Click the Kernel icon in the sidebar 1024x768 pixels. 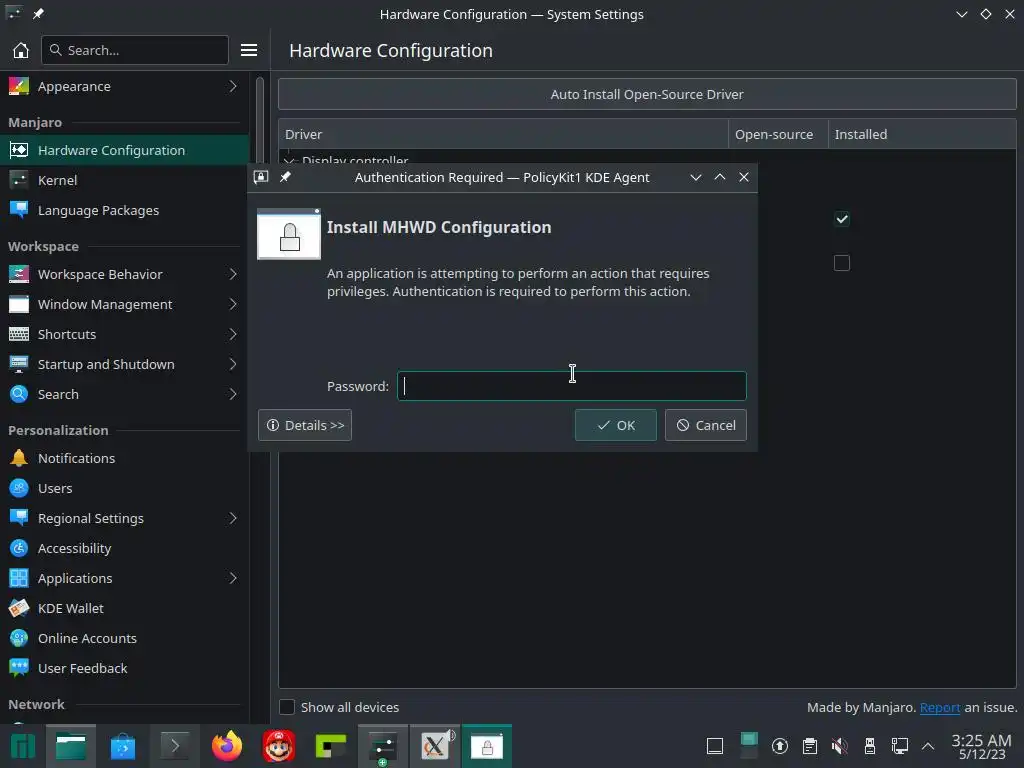pyautogui.click(x=19, y=180)
